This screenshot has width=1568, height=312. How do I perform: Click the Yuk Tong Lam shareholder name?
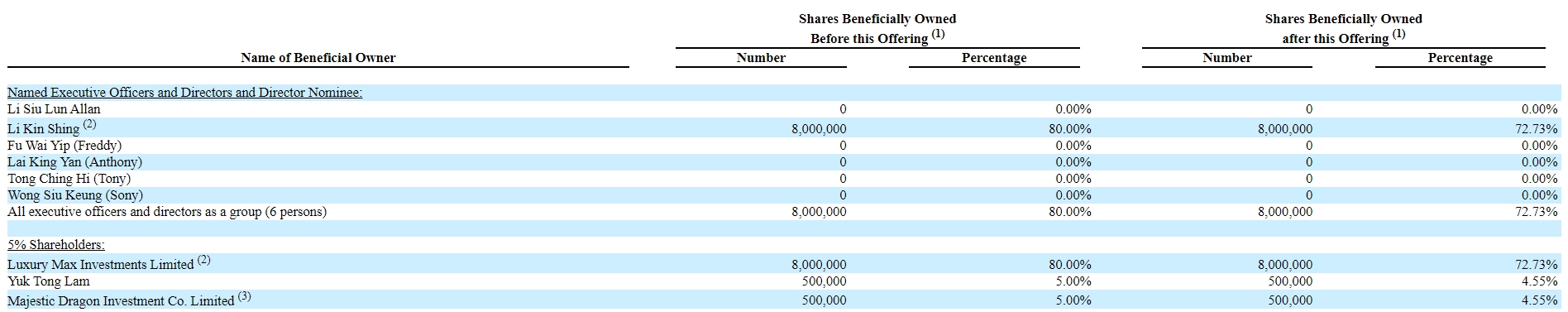tap(49, 281)
